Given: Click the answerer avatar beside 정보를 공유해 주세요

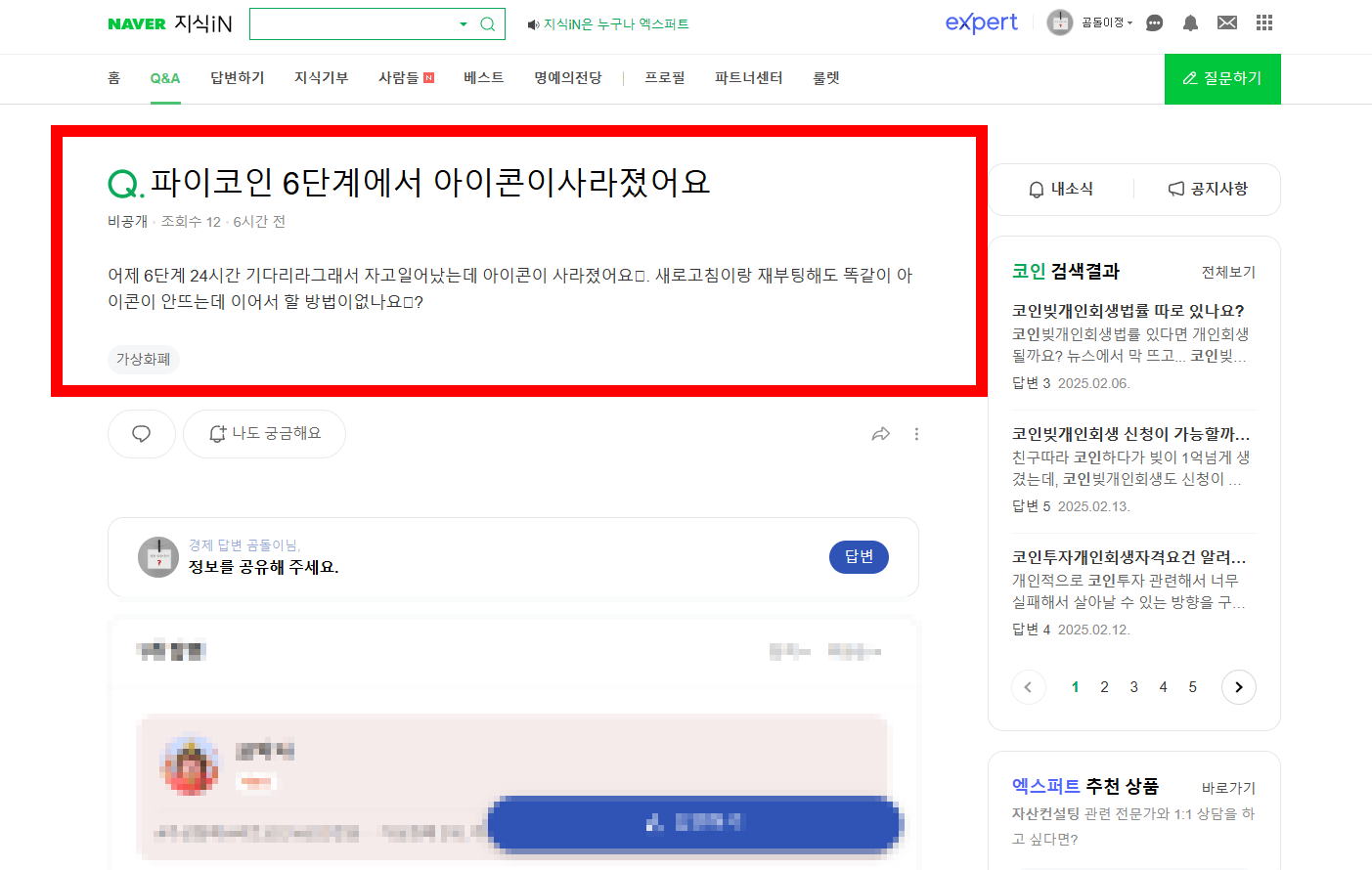Looking at the screenshot, I should (x=158, y=557).
